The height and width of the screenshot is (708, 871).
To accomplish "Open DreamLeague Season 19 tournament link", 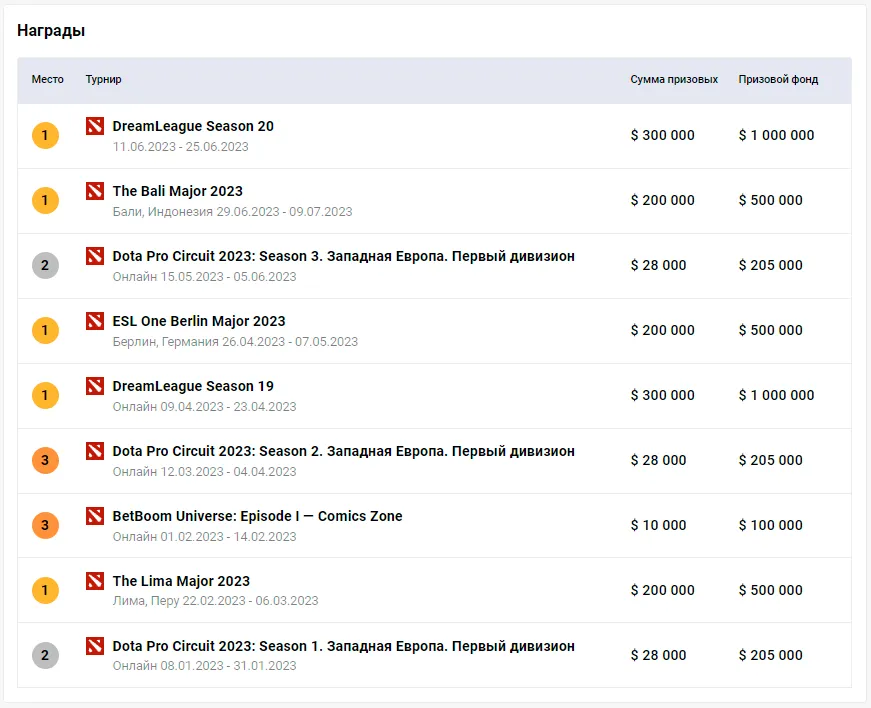I will pyautogui.click(x=193, y=386).
